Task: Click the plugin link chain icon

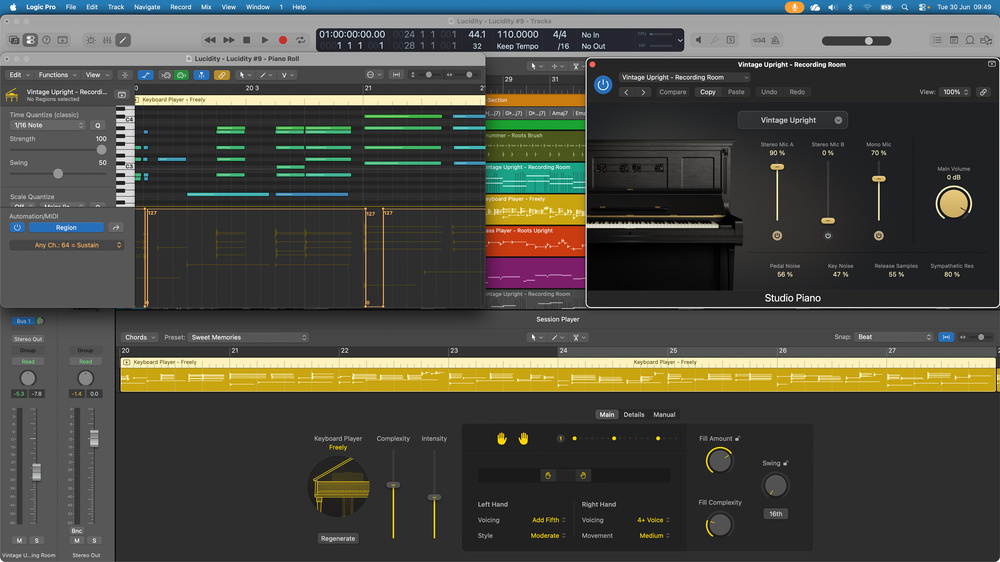Action: 983,92
